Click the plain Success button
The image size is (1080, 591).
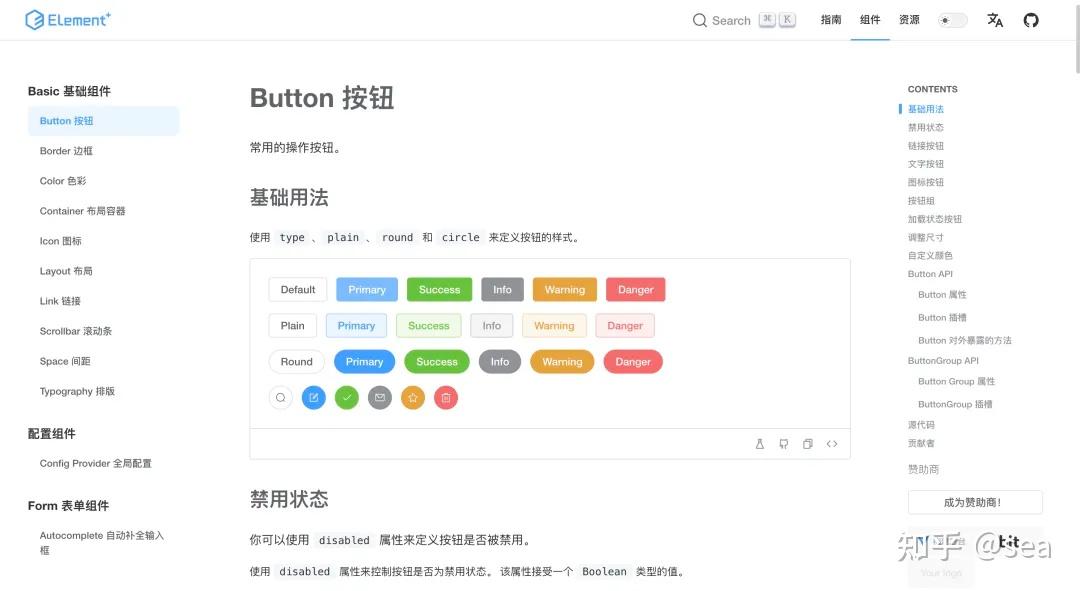coord(428,326)
